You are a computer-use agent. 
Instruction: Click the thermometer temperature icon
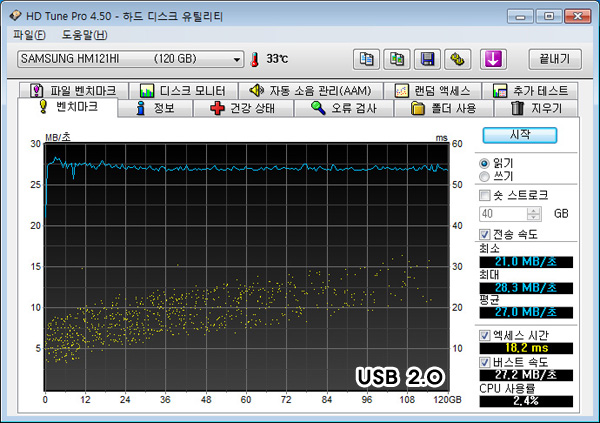coord(255,59)
